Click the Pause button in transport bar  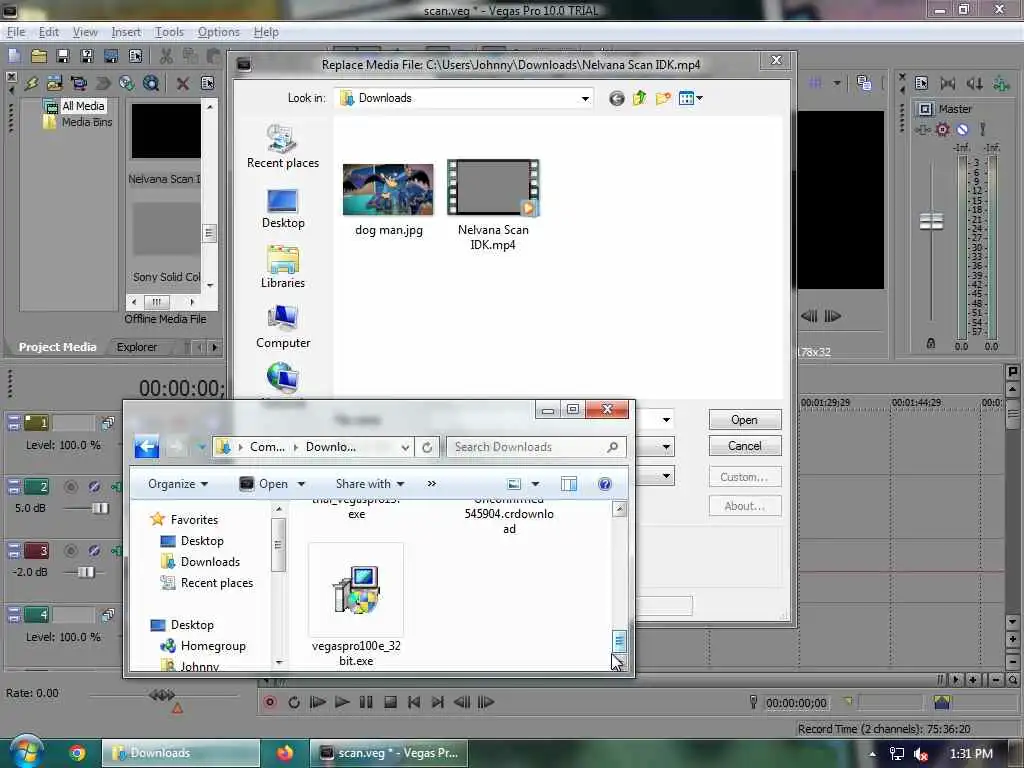click(x=366, y=702)
